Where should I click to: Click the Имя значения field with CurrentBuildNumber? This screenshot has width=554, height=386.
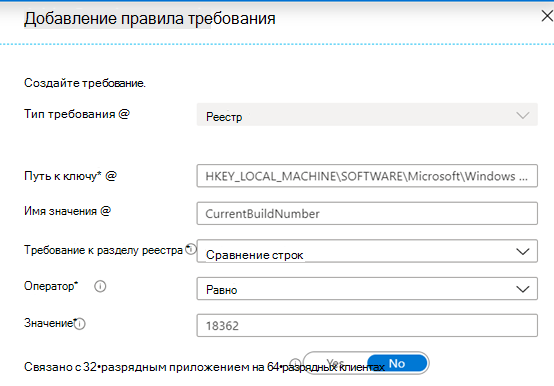367,213
